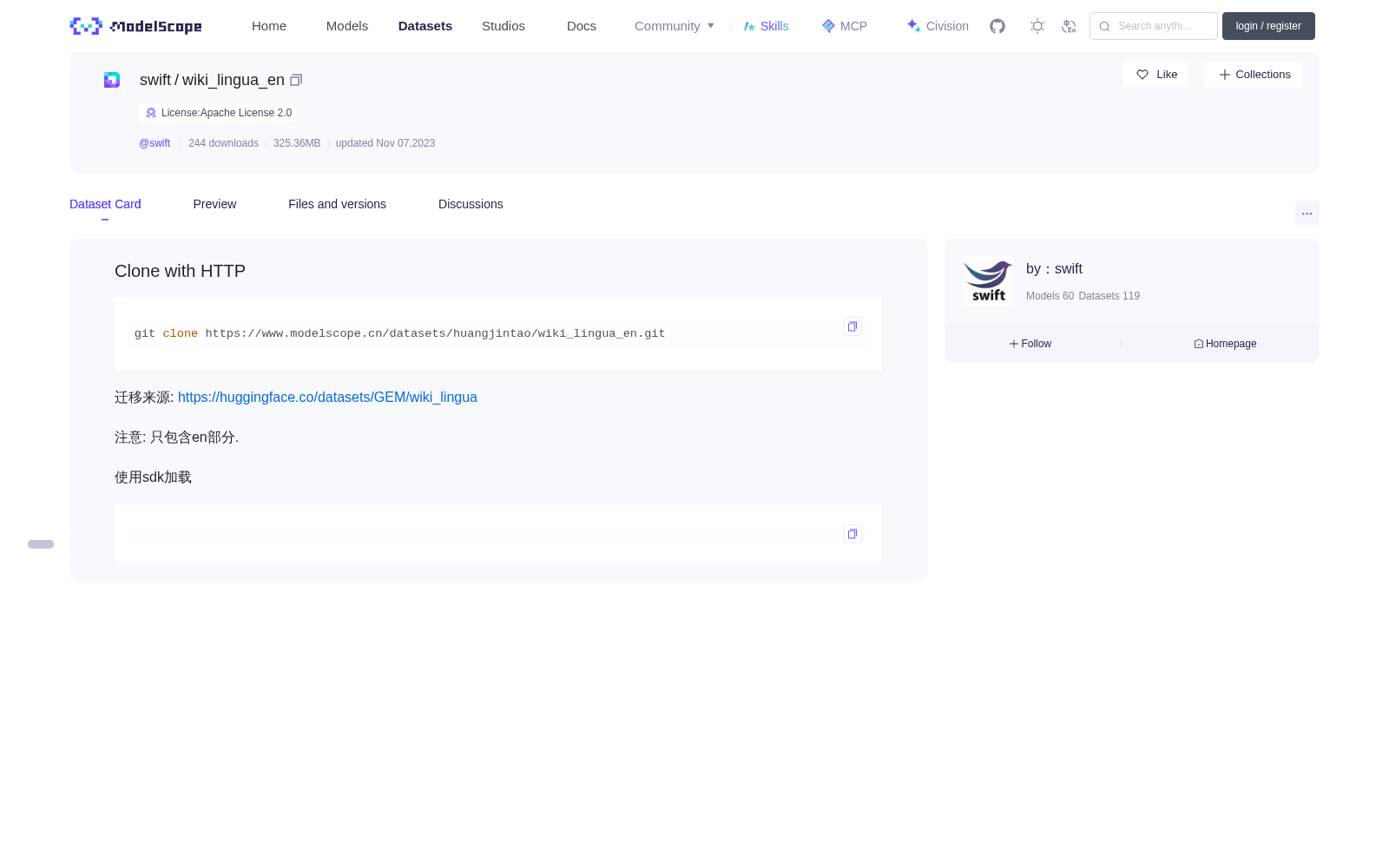Go to Home in navigation

(269, 26)
